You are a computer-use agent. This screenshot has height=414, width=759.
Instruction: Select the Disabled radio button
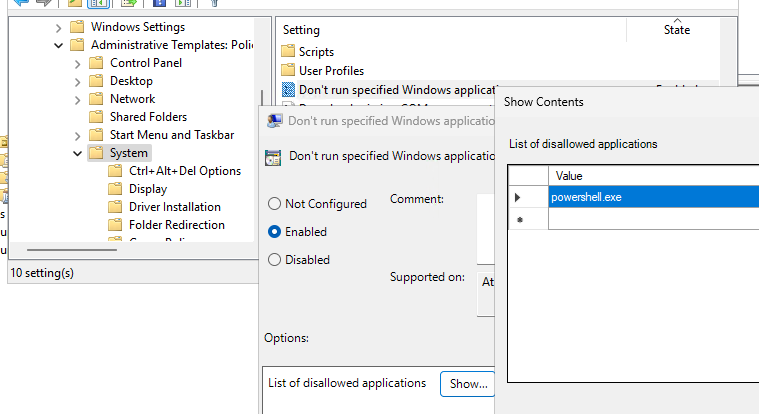click(x=274, y=260)
